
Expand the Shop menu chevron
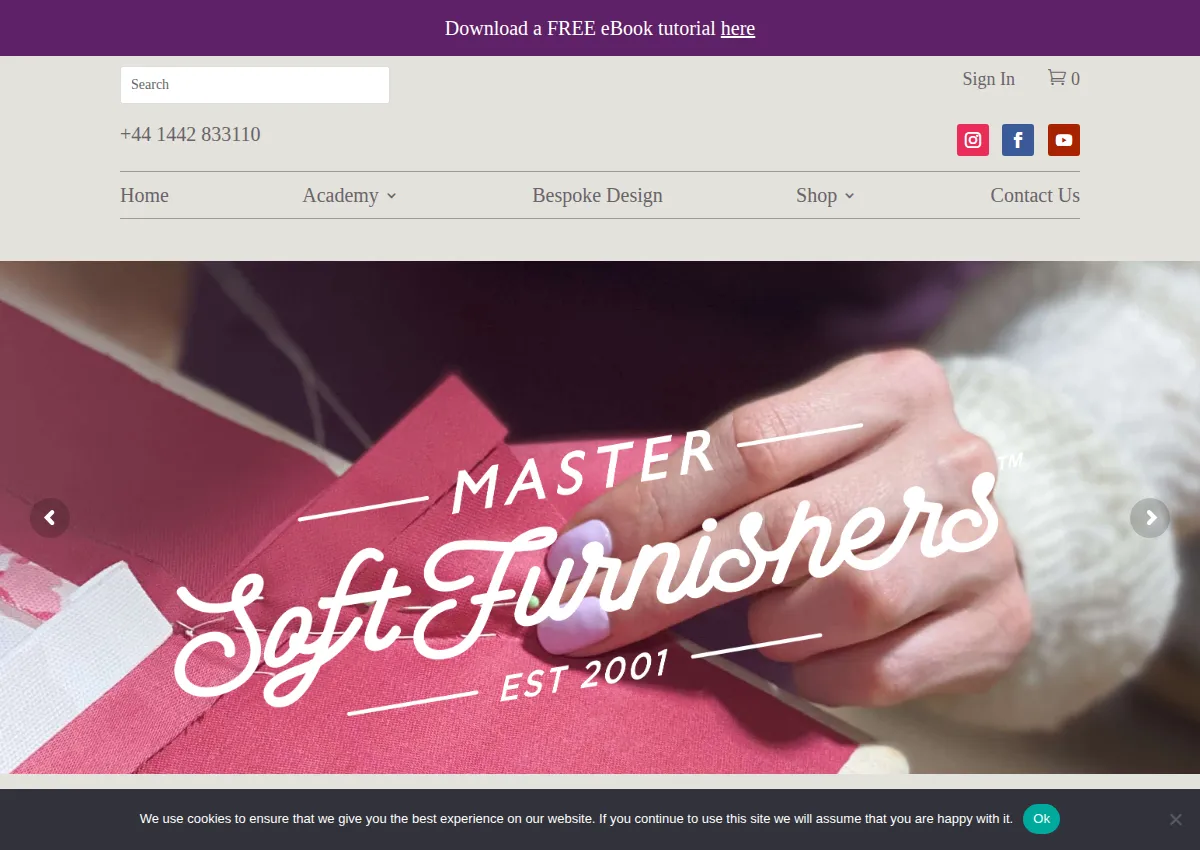[x=850, y=196]
